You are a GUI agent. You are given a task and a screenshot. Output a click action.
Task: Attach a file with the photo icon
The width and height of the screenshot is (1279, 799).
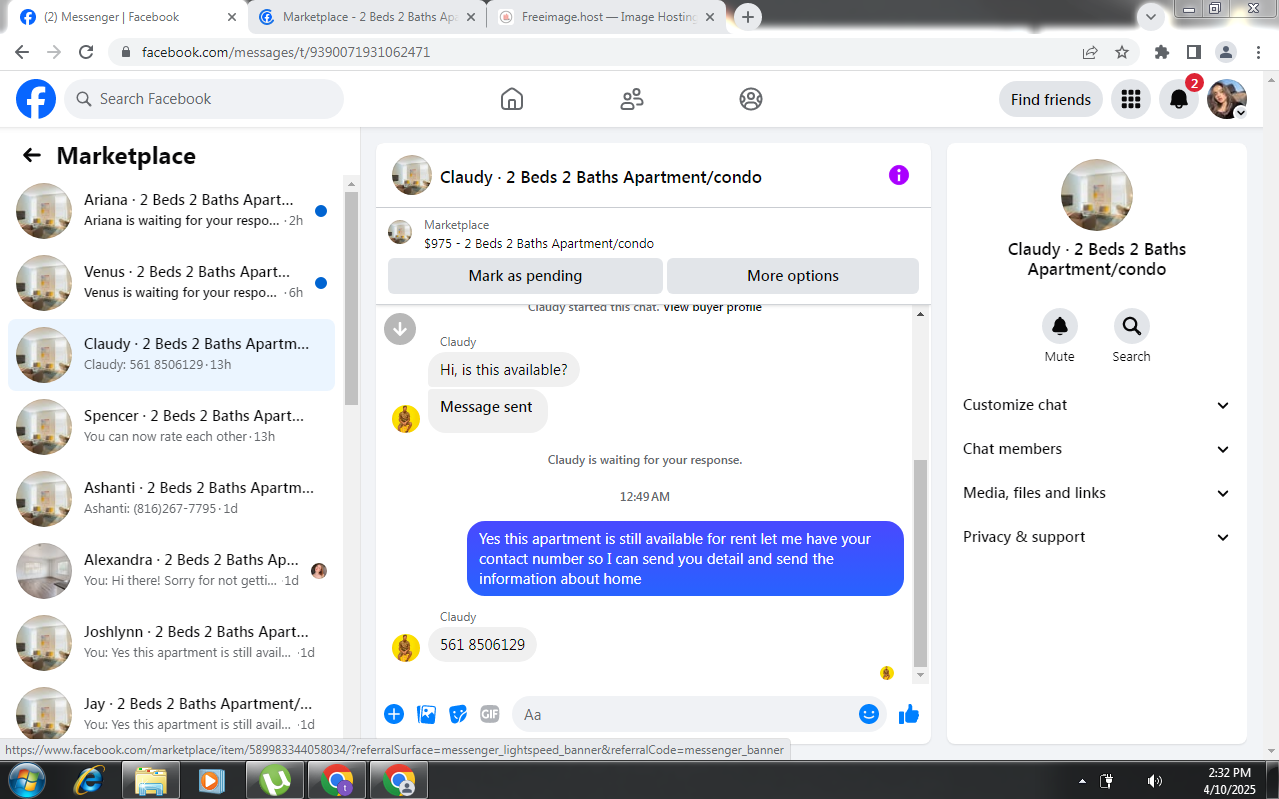tap(426, 714)
